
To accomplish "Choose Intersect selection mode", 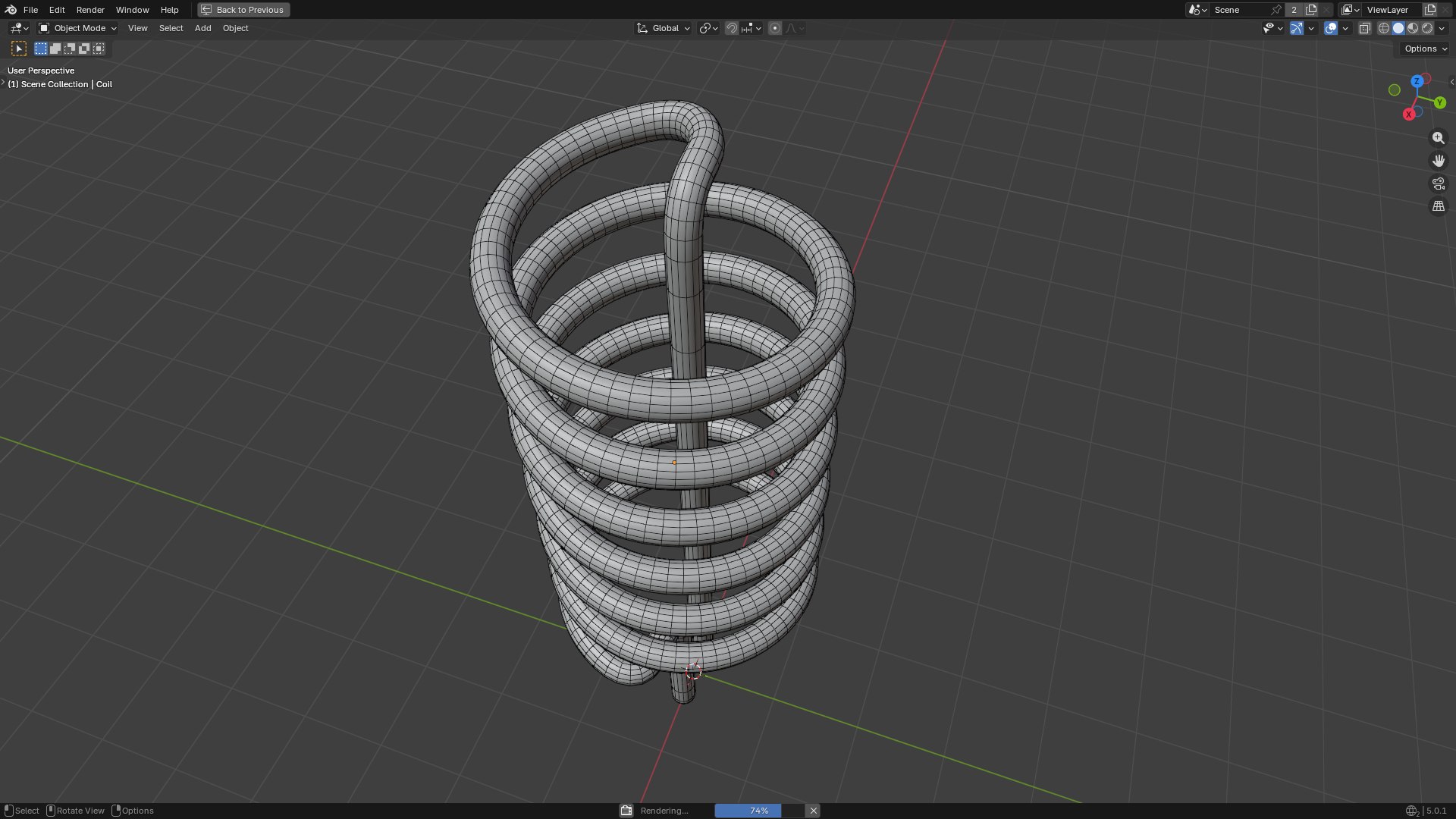I will pyautogui.click(x=99, y=49).
